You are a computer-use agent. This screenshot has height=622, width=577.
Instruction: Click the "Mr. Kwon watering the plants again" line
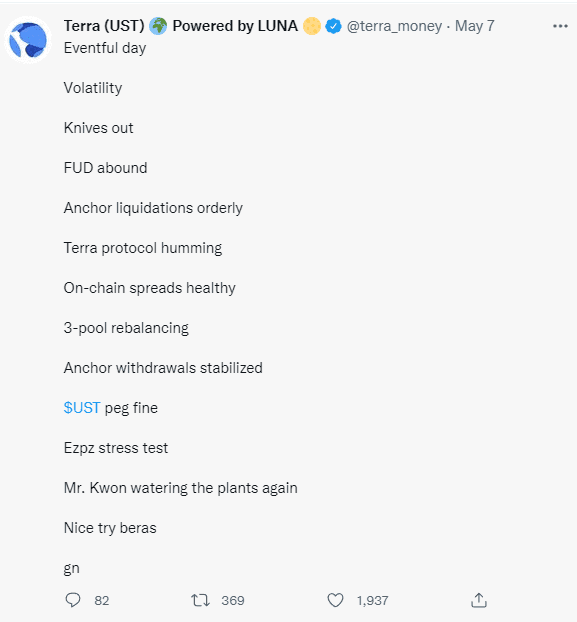(x=180, y=488)
